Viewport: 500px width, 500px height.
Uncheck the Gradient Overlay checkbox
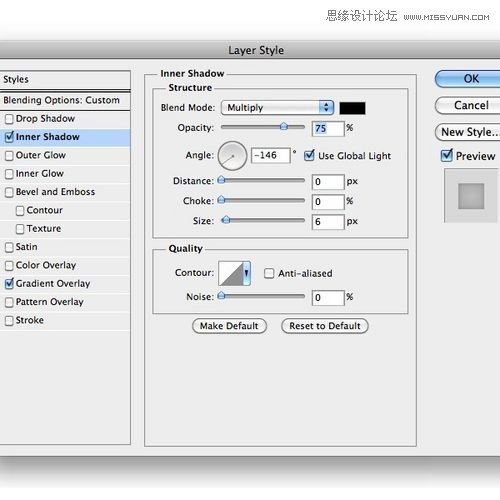[x=9, y=284]
